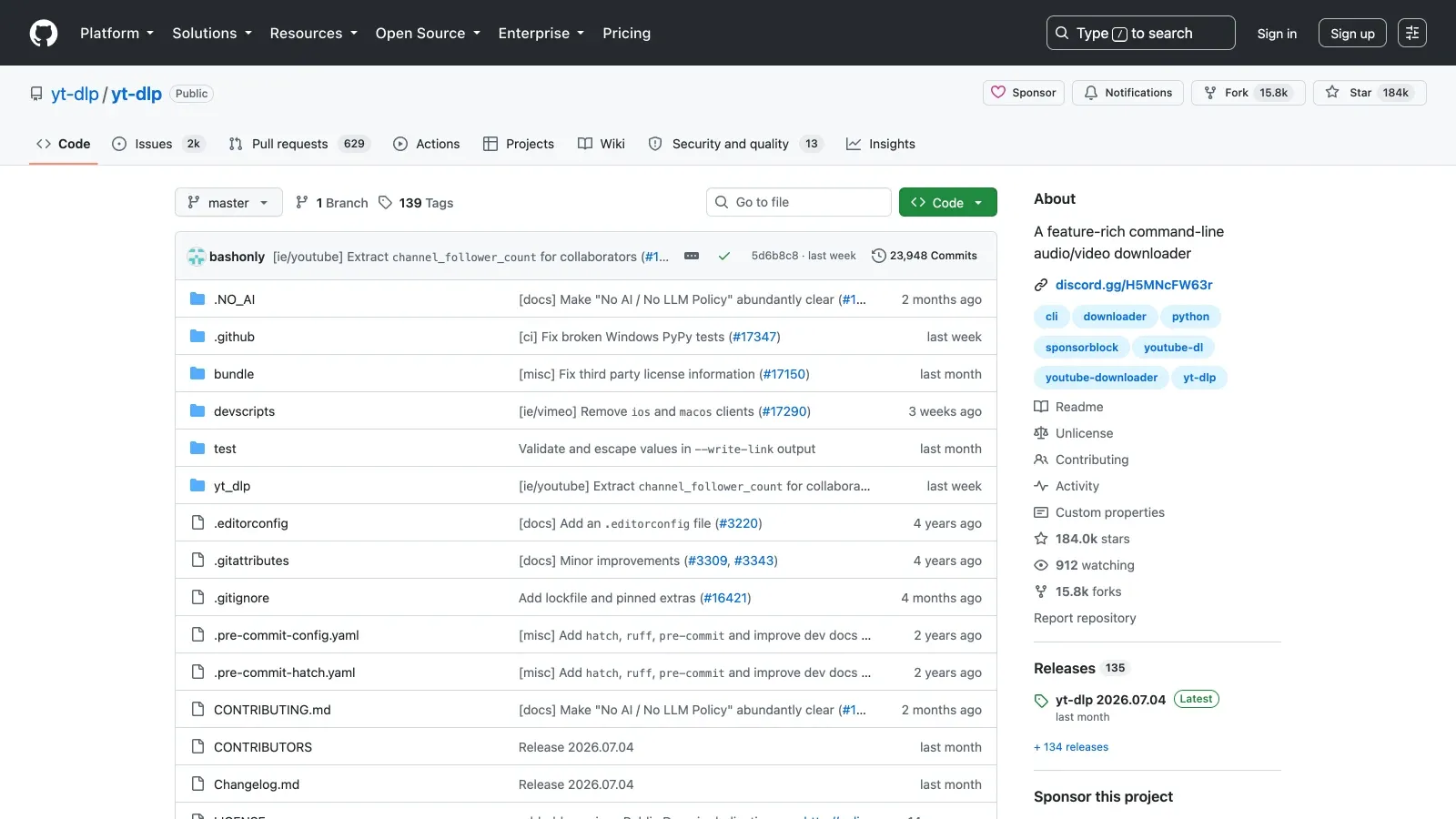Expand the Resources menu
Screen dimensions: 1456x819
[313, 33]
